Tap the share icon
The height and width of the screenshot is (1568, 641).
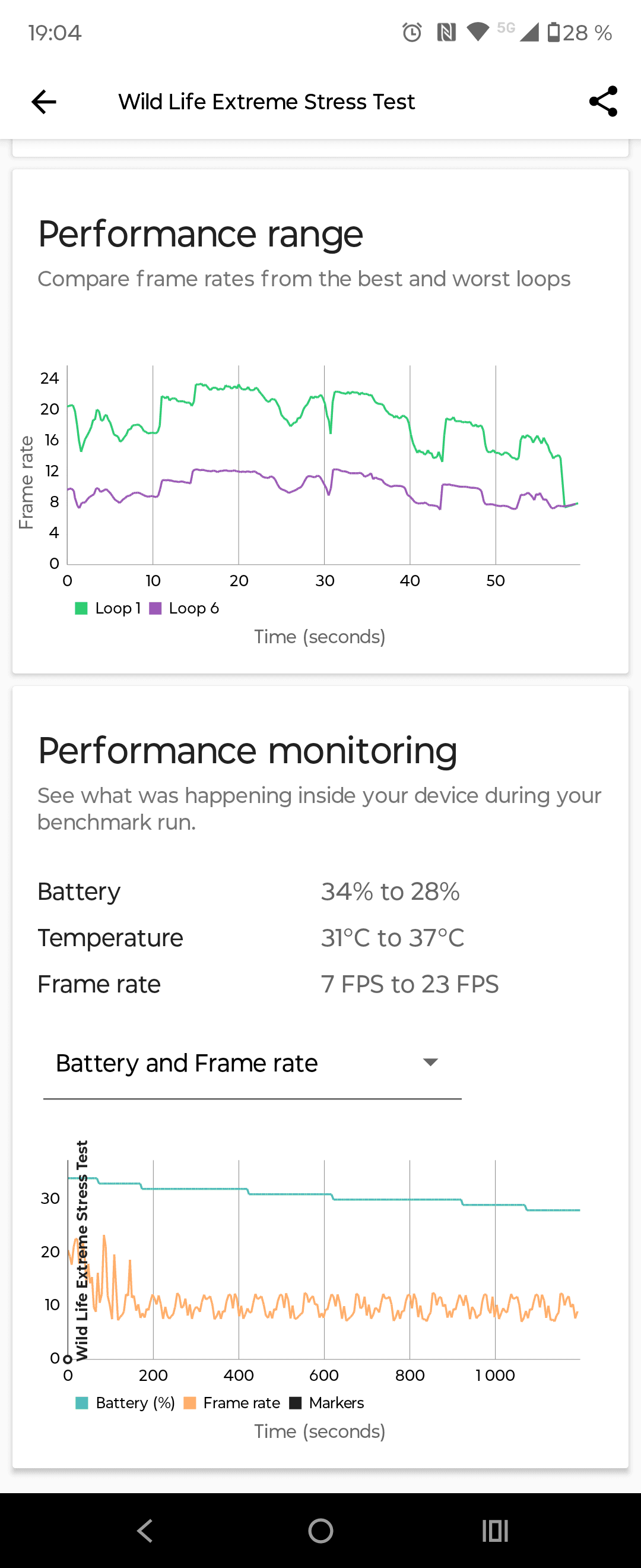pos(602,102)
